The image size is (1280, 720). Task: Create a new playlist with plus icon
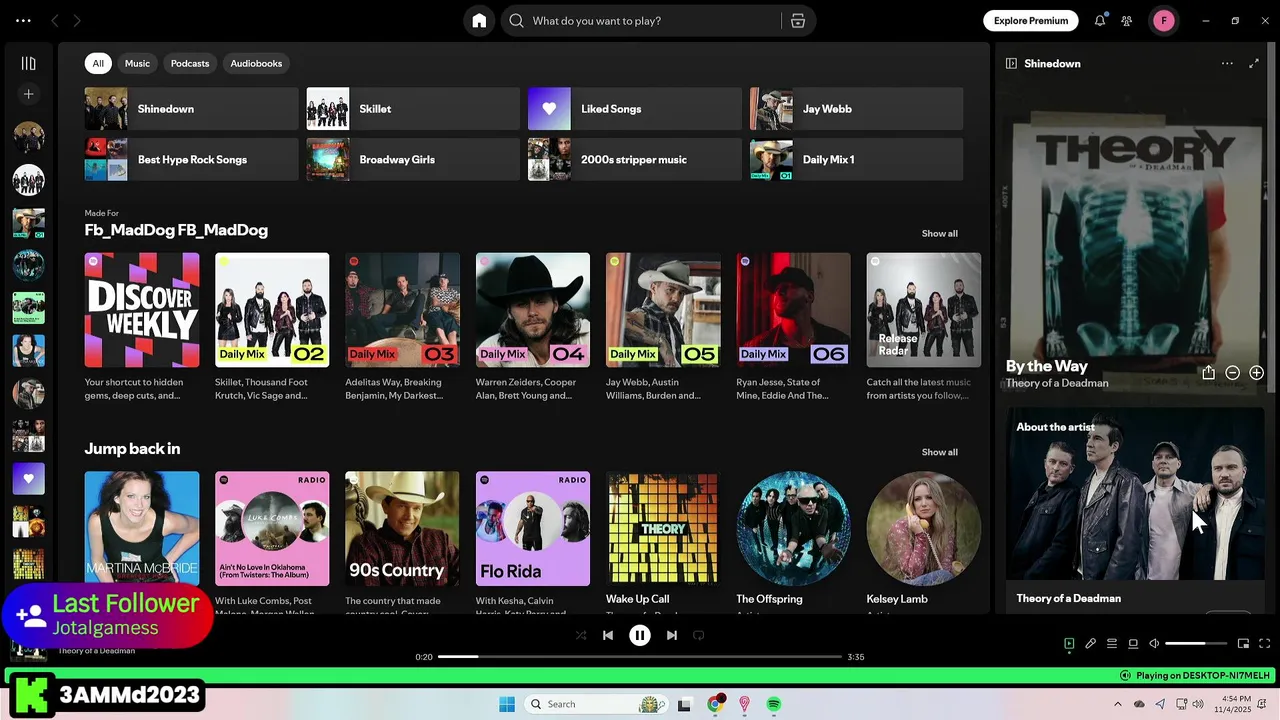point(28,94)
